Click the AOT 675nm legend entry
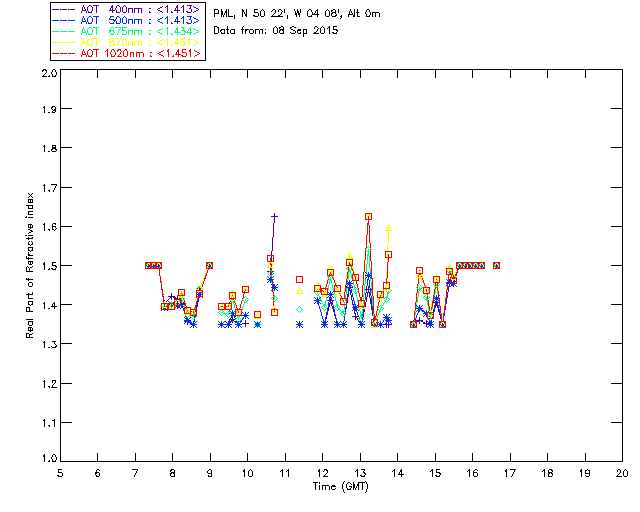The image size is (640, 512). 127,31
